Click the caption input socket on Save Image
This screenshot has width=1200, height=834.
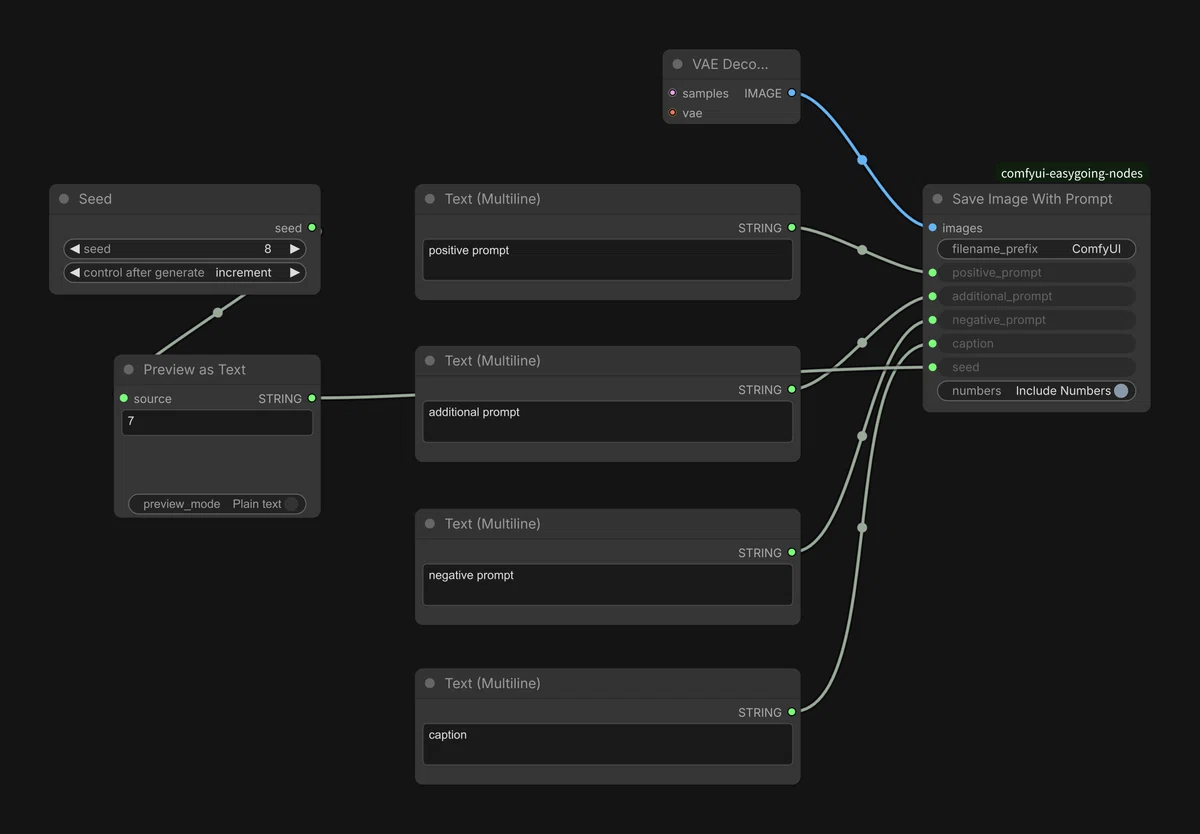933,344
